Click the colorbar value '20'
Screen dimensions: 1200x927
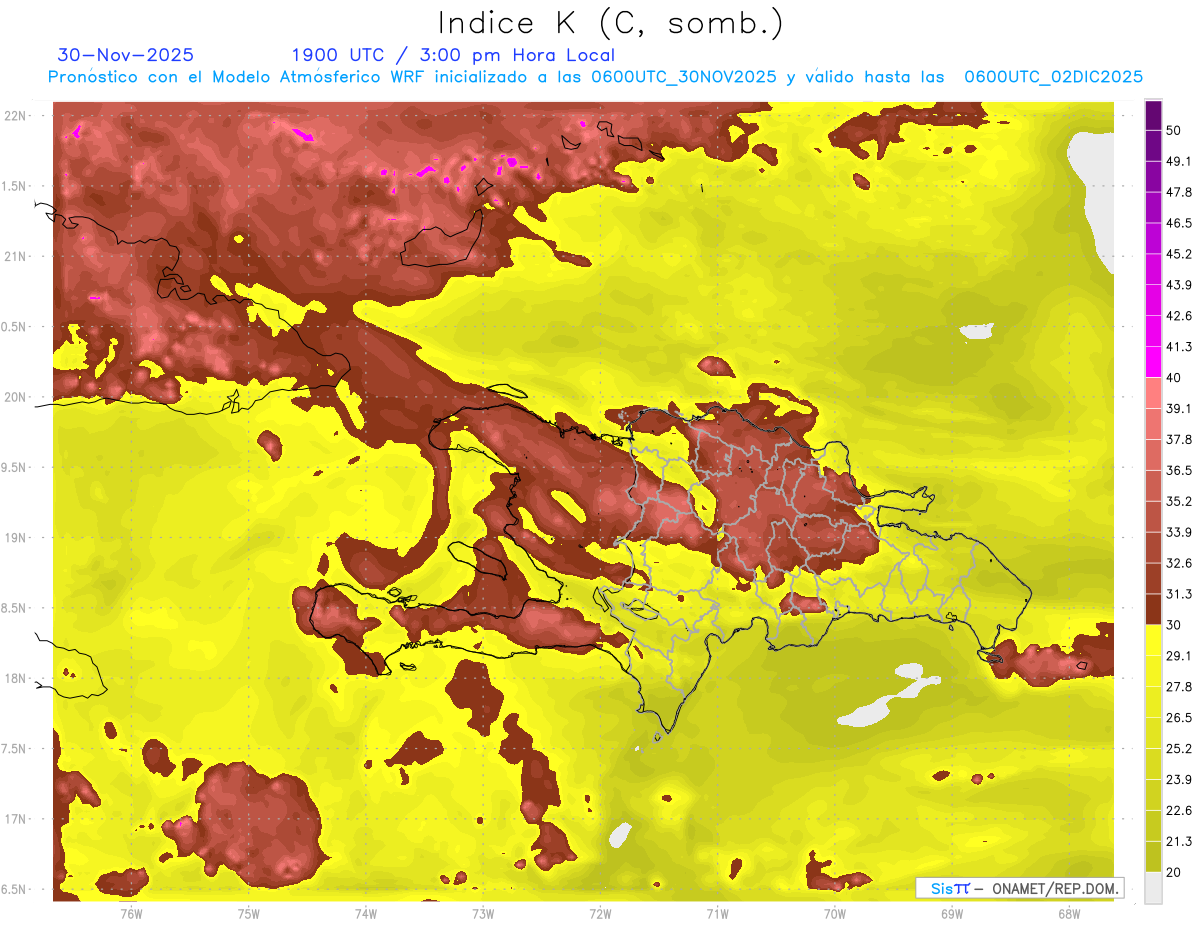[x=1173, y=872]
